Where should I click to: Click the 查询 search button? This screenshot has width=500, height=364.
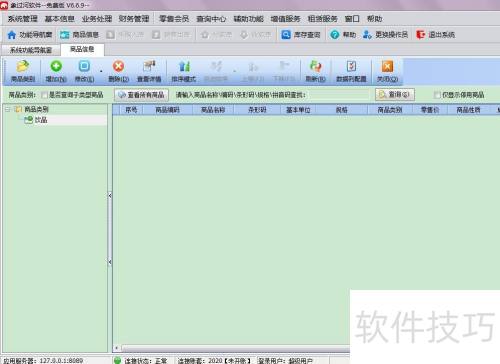[x=395, y=95]
